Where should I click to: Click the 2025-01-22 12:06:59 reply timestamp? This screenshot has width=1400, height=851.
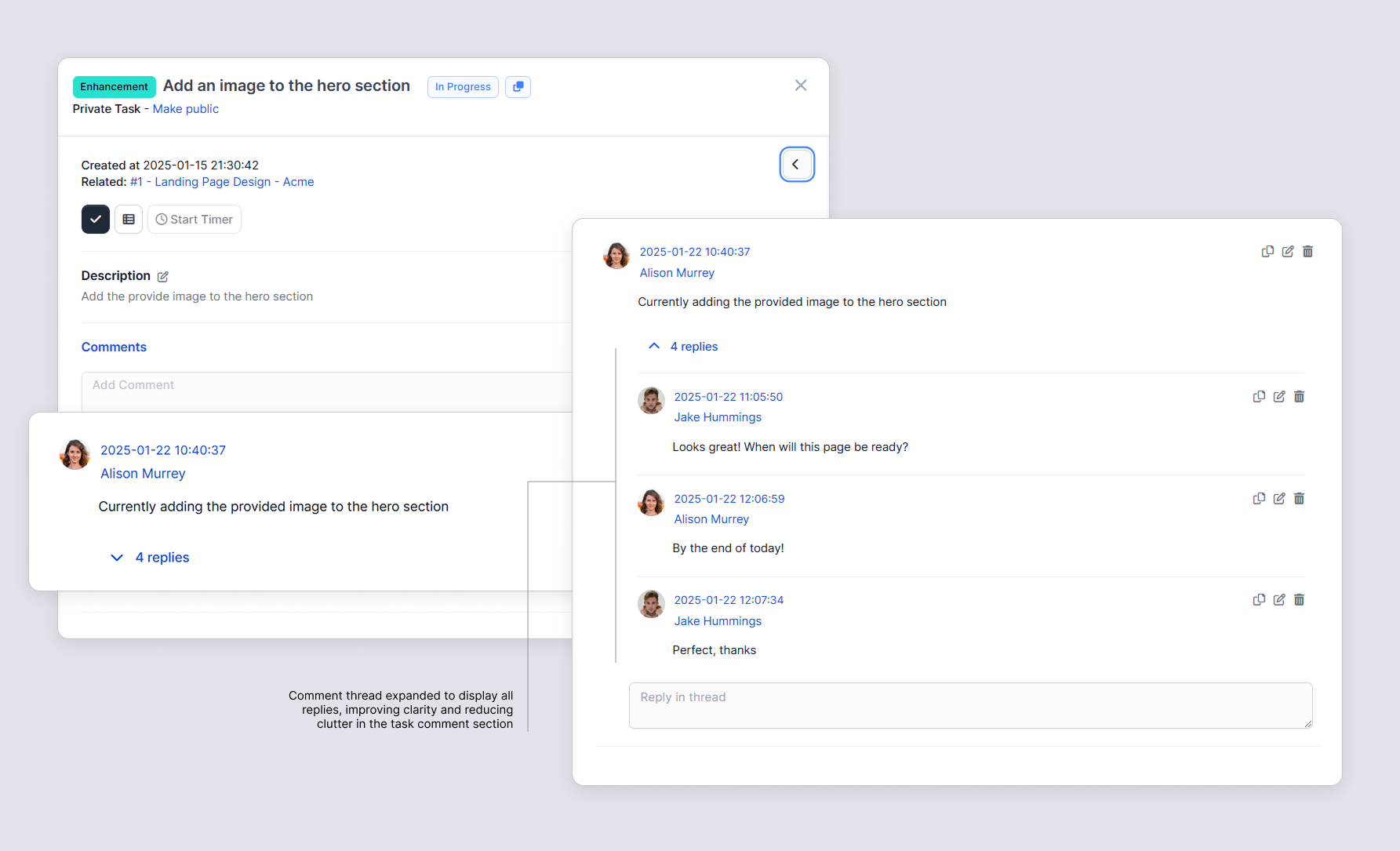(729, 499)
